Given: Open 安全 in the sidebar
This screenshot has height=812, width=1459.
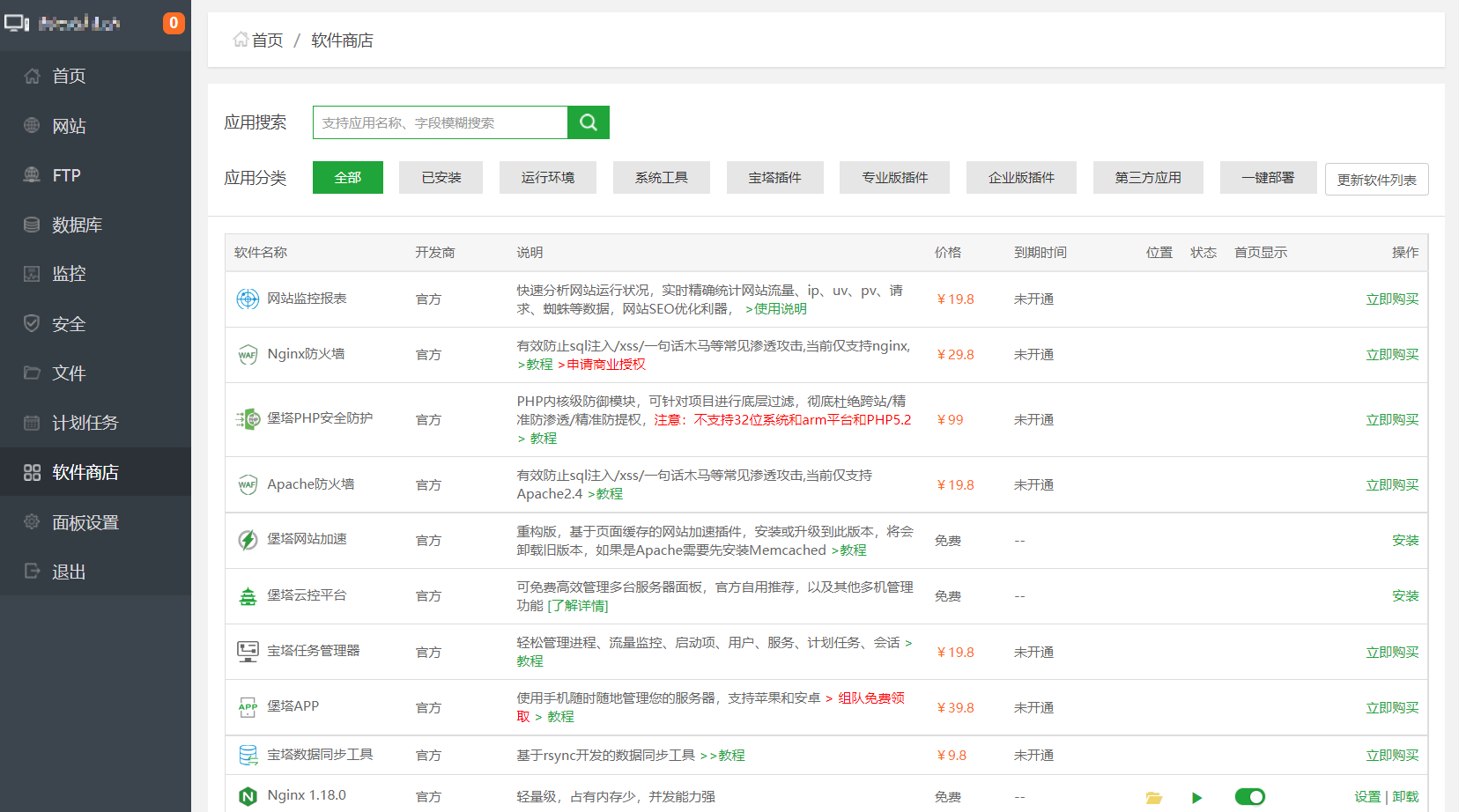Looking at the screenshot, I should pyautogui.click(x=95, y=324).
